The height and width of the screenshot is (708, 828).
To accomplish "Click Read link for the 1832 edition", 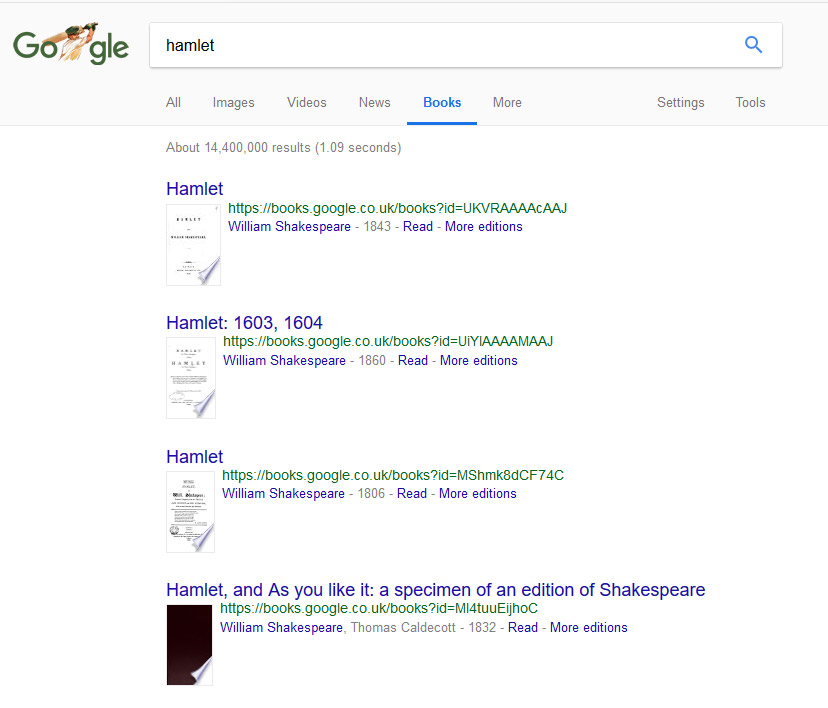I will tap(523, 628).
